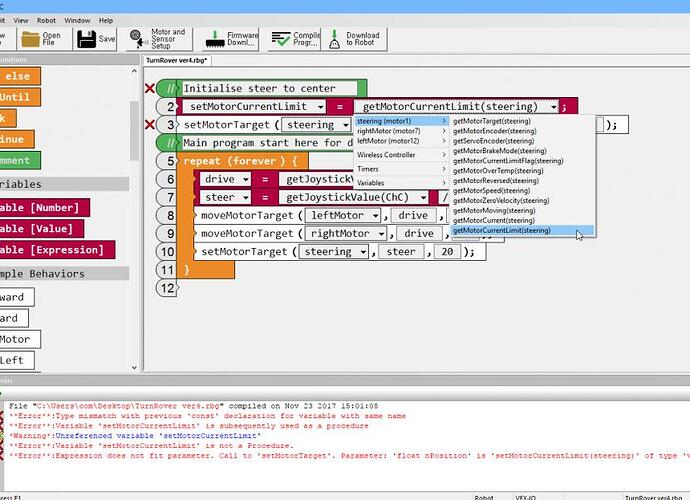The height and width of the screenshot is (500, 690).
Task: Edit drive value field on line 8
Action: pyautogui.click(x=413, y=216)
